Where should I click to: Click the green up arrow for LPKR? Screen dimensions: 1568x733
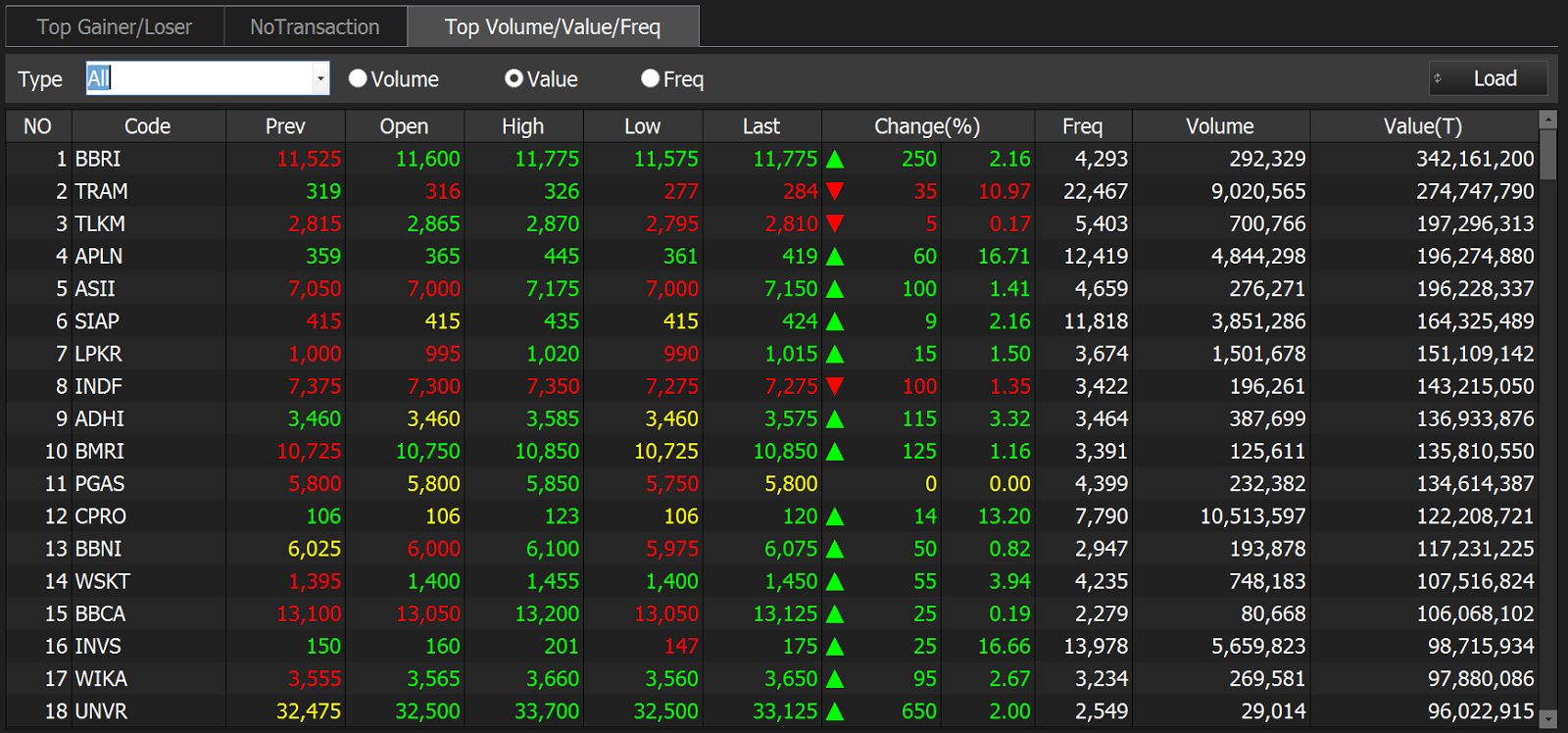[x=835, y=354]
